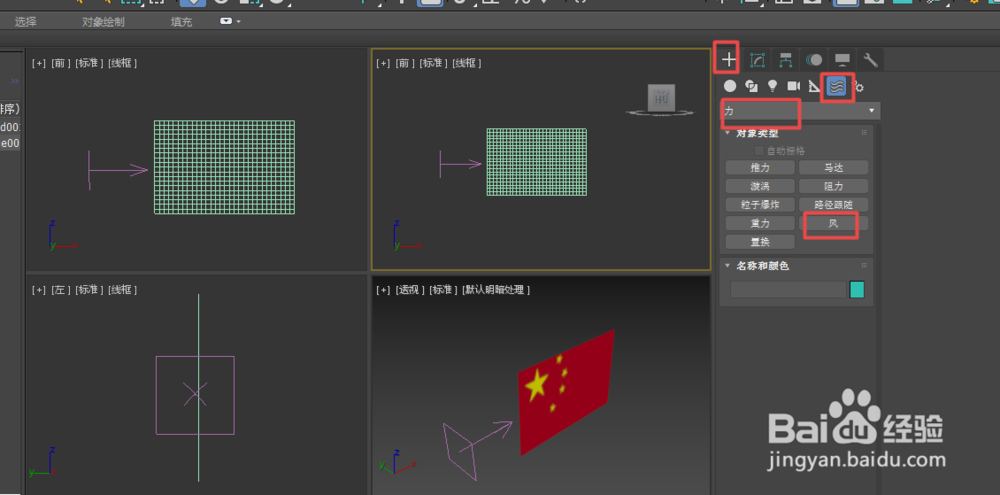1000x495 pixels.
Task: Open the [透视] perspective view menu
Action: pyautogui.click(x=409, y=290)
